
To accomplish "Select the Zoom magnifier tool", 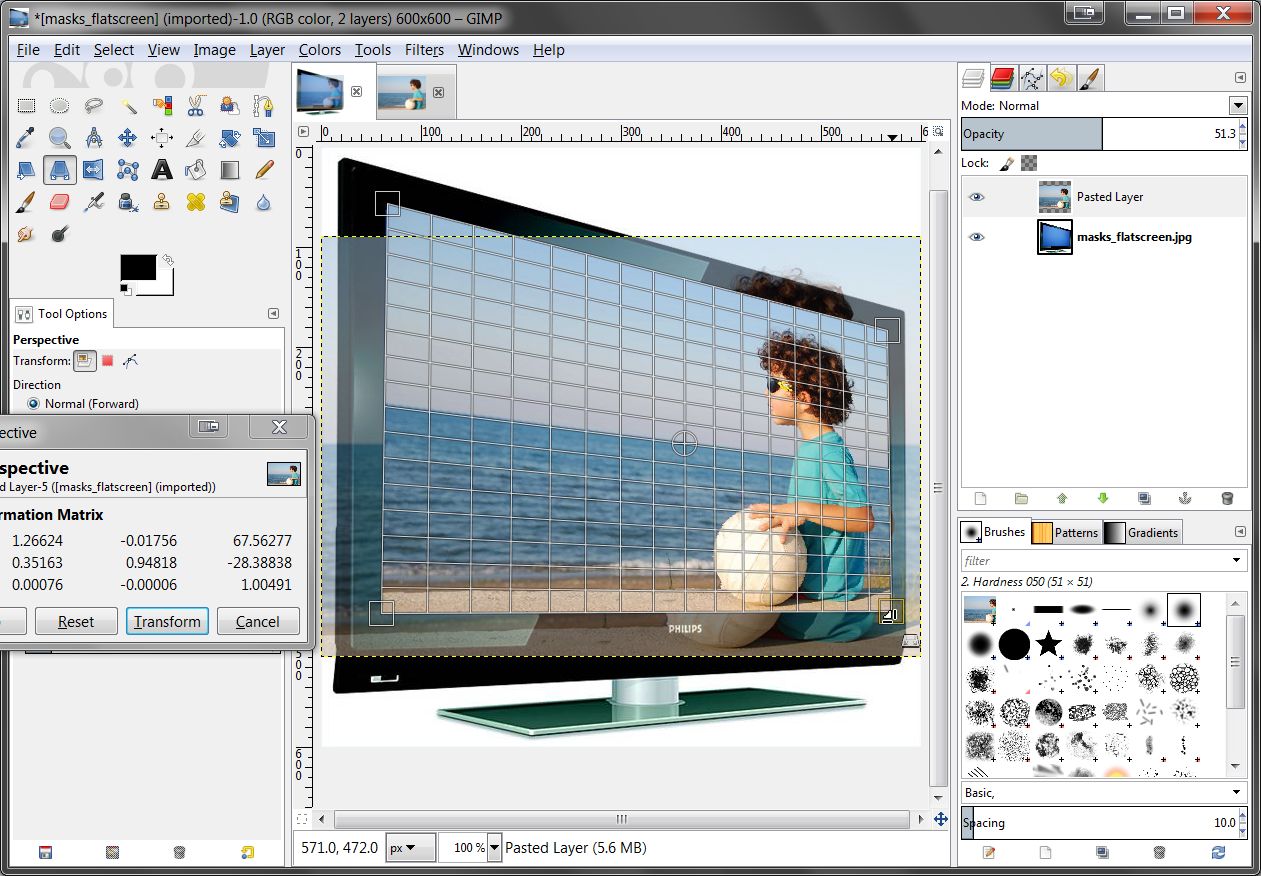I will (x=60, y=138).
